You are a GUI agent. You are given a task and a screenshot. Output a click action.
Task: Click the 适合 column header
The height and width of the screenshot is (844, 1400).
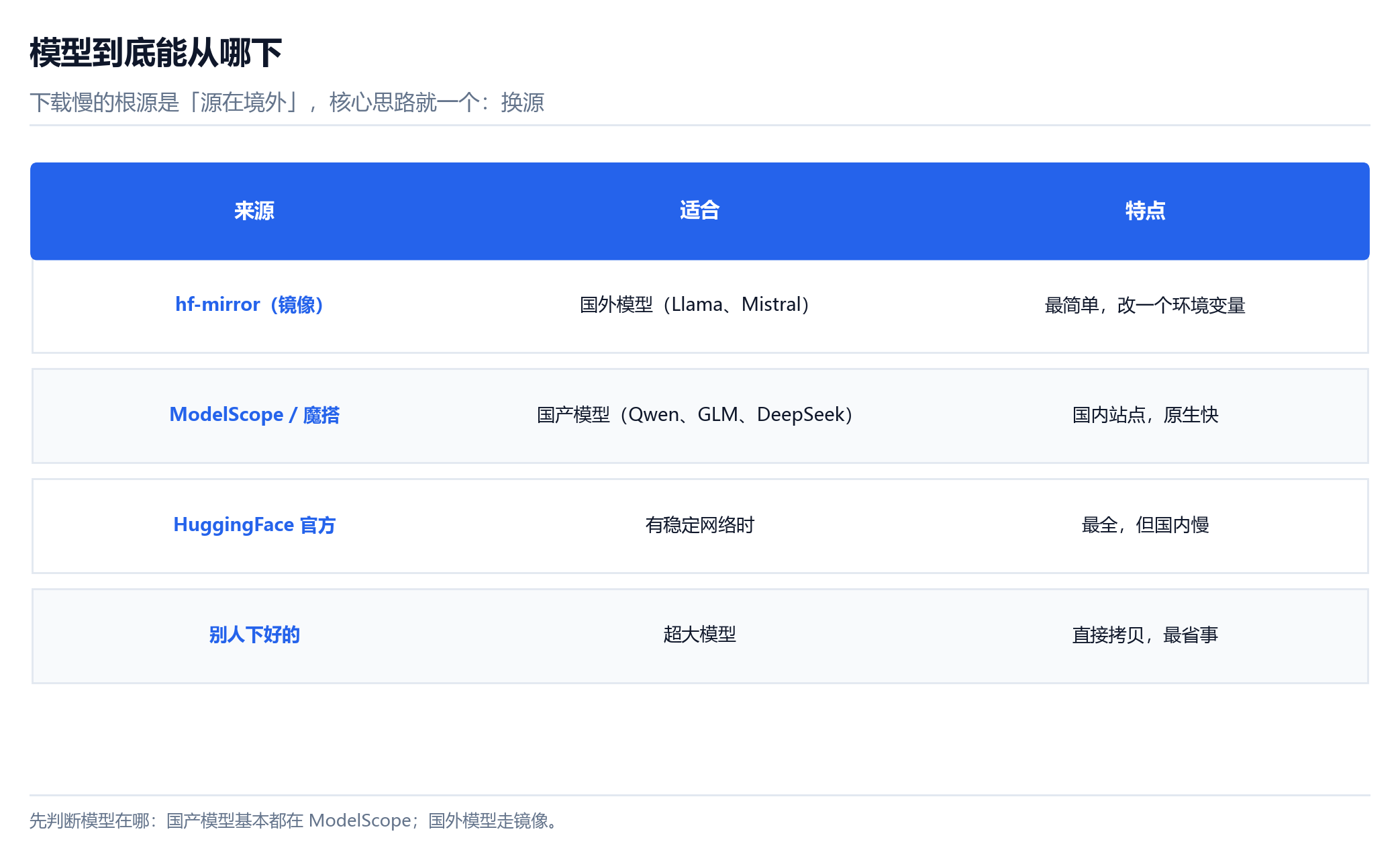tap(699, 211)
